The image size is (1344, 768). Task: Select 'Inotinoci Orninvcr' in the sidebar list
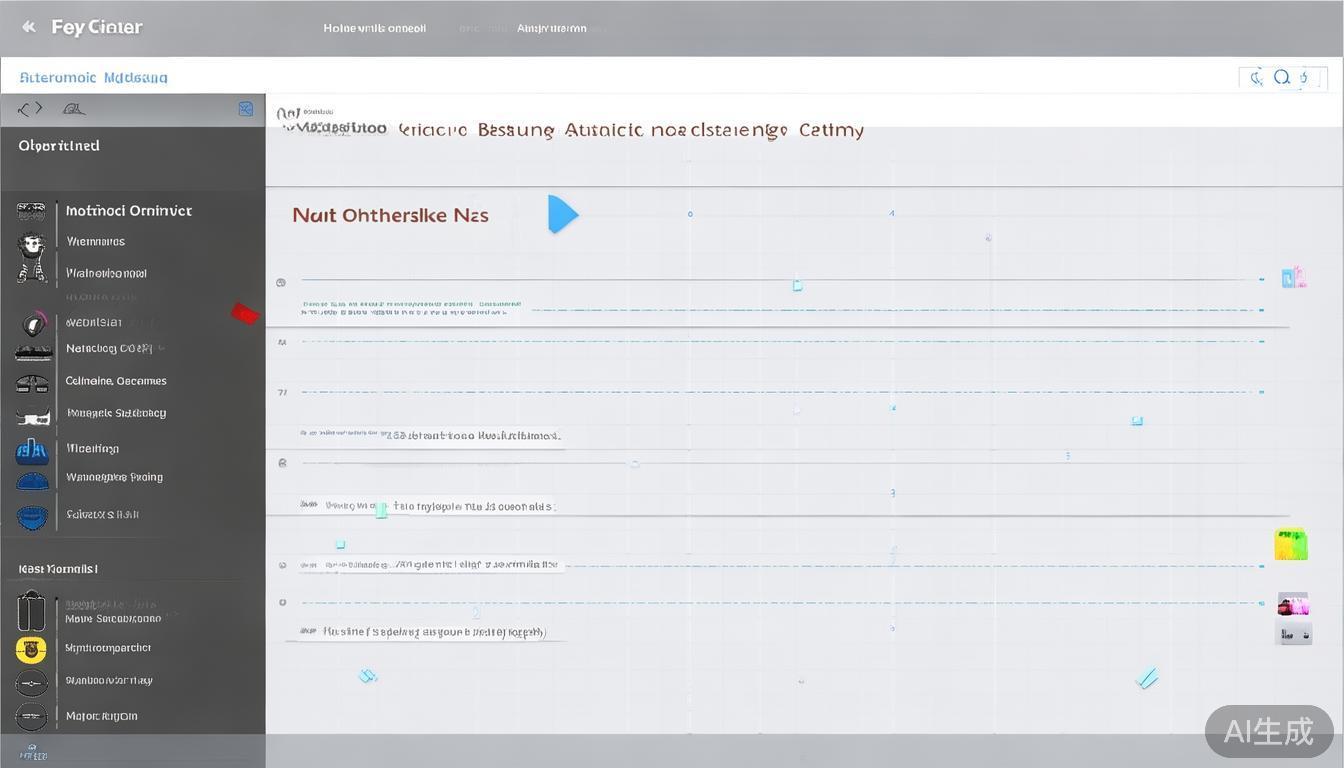pos(128,211)
